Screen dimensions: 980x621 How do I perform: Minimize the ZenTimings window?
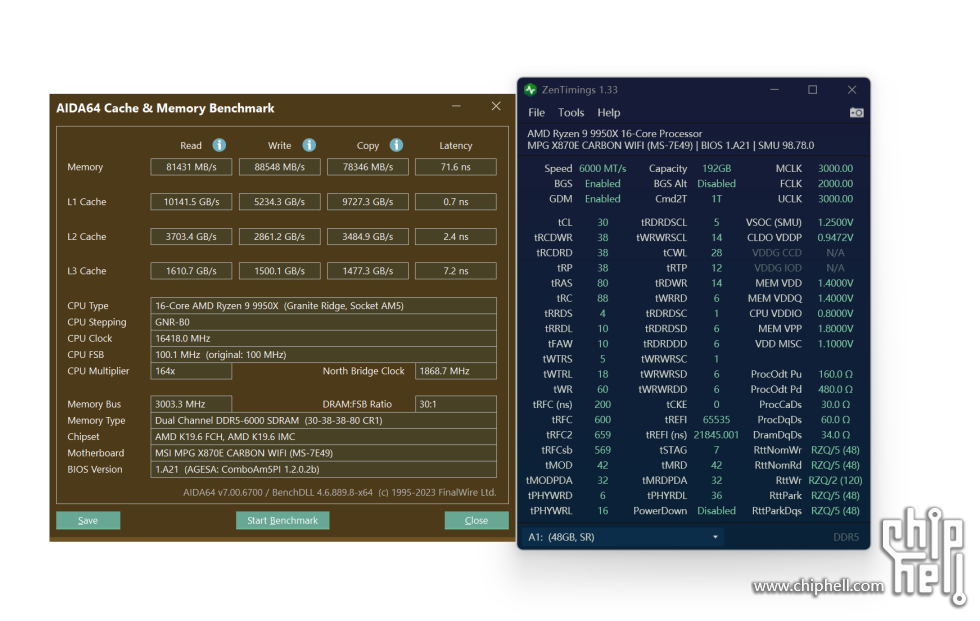point(774,89)
